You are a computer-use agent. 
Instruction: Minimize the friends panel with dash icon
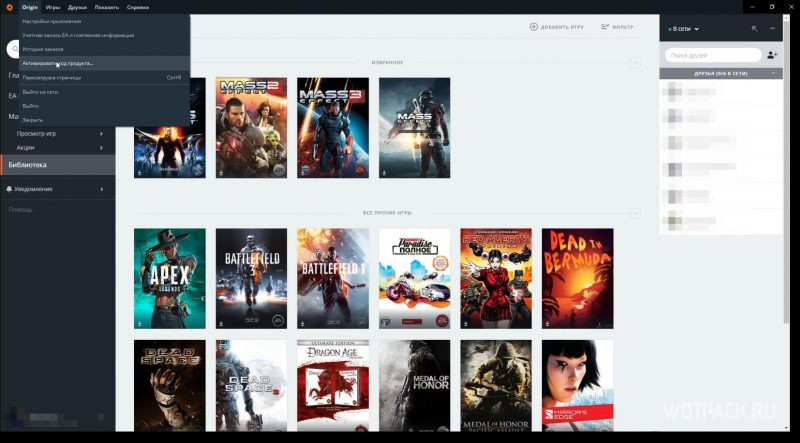[x=772, y=29]
